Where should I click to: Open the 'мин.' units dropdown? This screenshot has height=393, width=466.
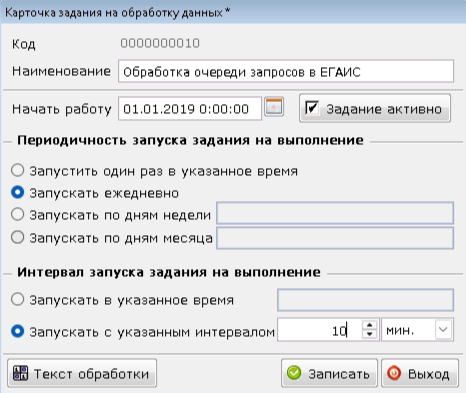point(443,330)
